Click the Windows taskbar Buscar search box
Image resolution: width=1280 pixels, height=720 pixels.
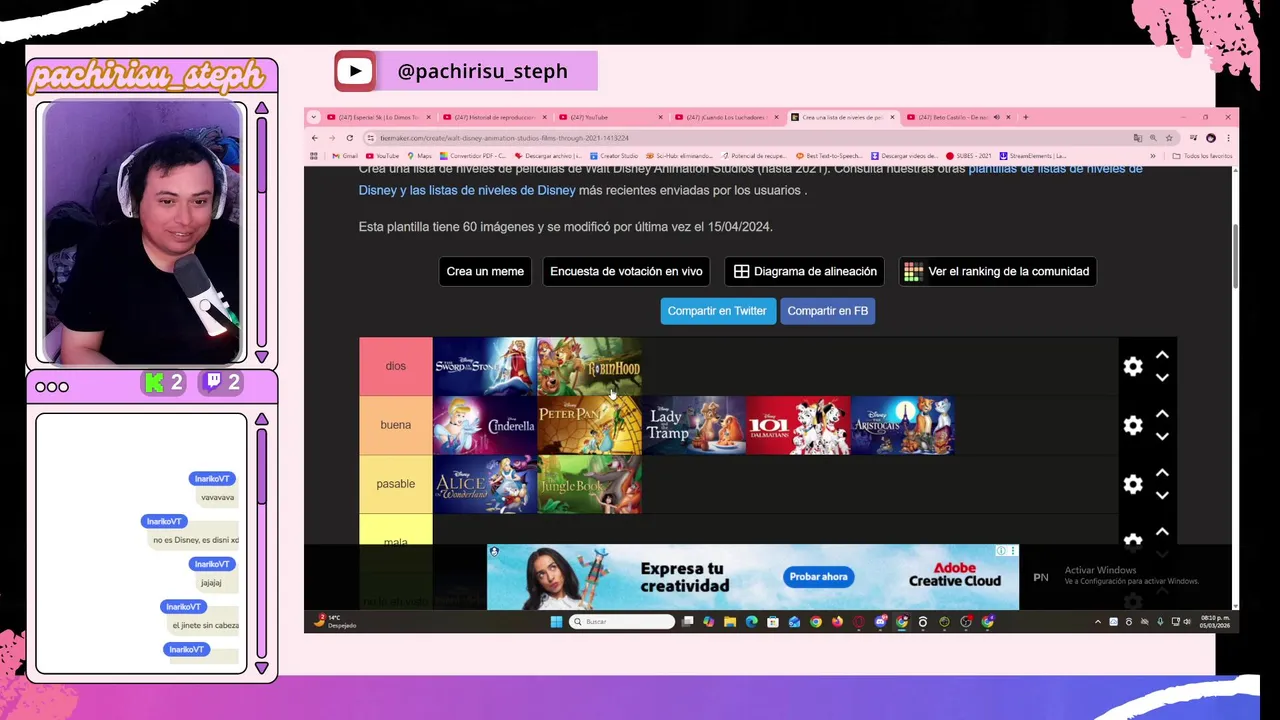tap(622, 622)
